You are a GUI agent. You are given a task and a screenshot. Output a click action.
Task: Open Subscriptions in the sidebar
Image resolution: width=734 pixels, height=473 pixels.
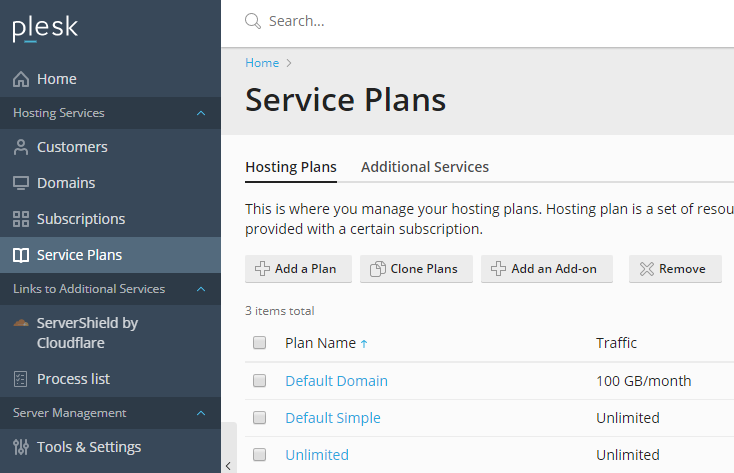pos(110,219)
